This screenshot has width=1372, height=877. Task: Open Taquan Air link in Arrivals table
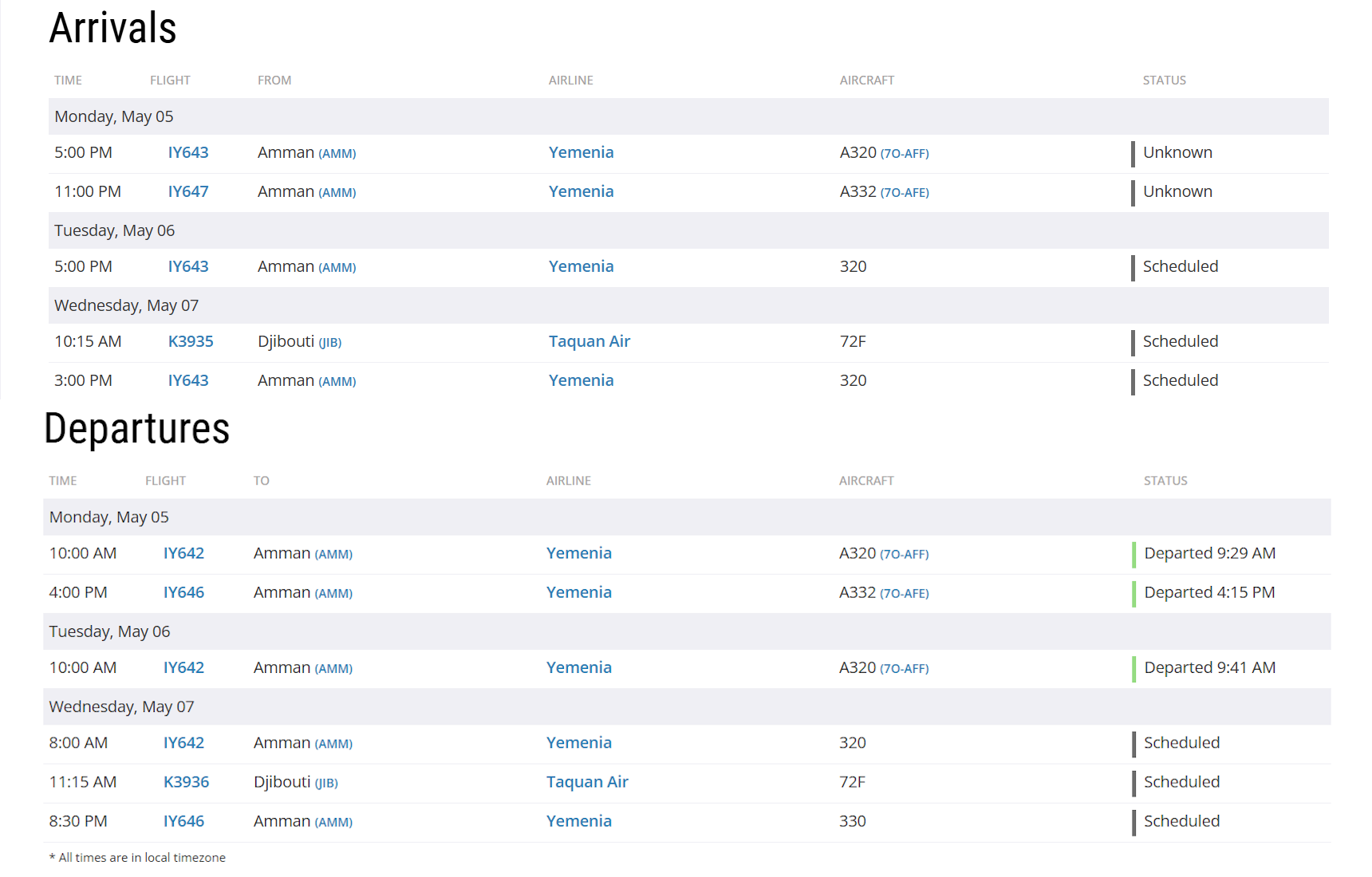(x=589, y=342)
